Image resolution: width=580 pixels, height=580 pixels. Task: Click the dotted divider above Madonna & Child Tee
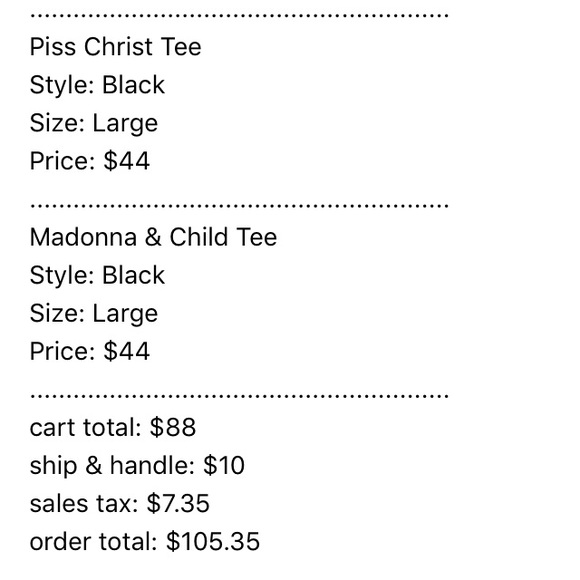[x=239, y=206]
